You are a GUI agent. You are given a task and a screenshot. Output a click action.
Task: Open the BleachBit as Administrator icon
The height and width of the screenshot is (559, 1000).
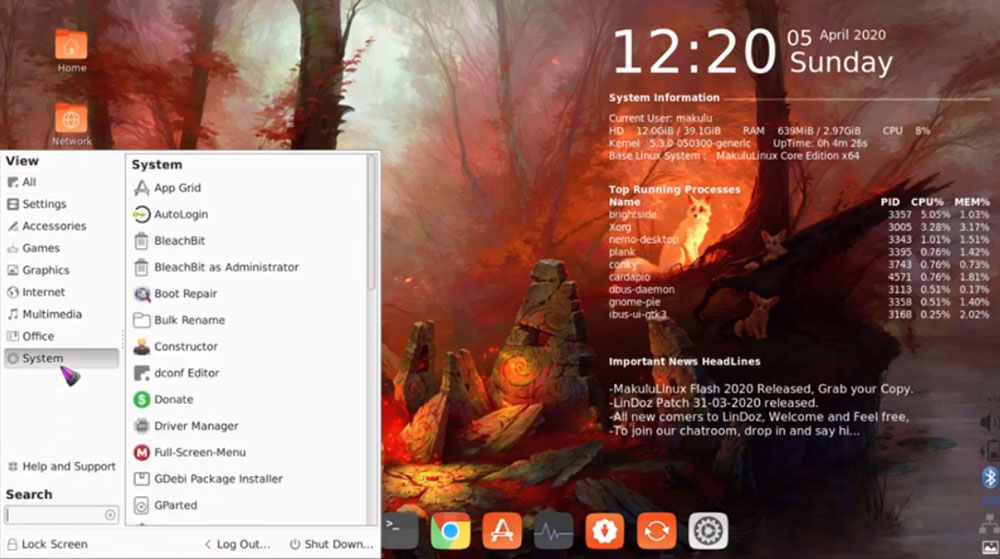(x=142, y=268)
